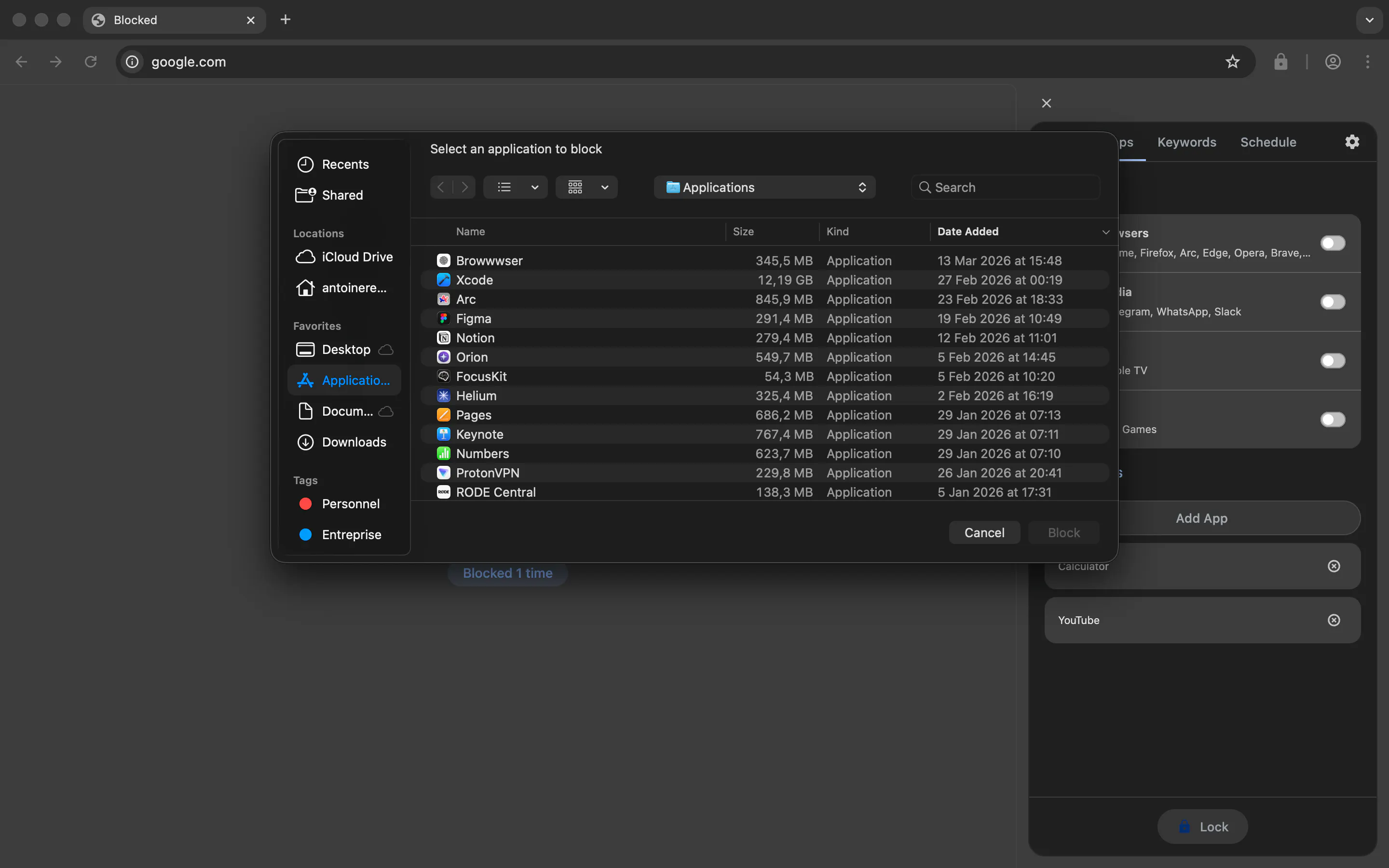
Task: Open Shared in the sidebar
Action: 344,195
